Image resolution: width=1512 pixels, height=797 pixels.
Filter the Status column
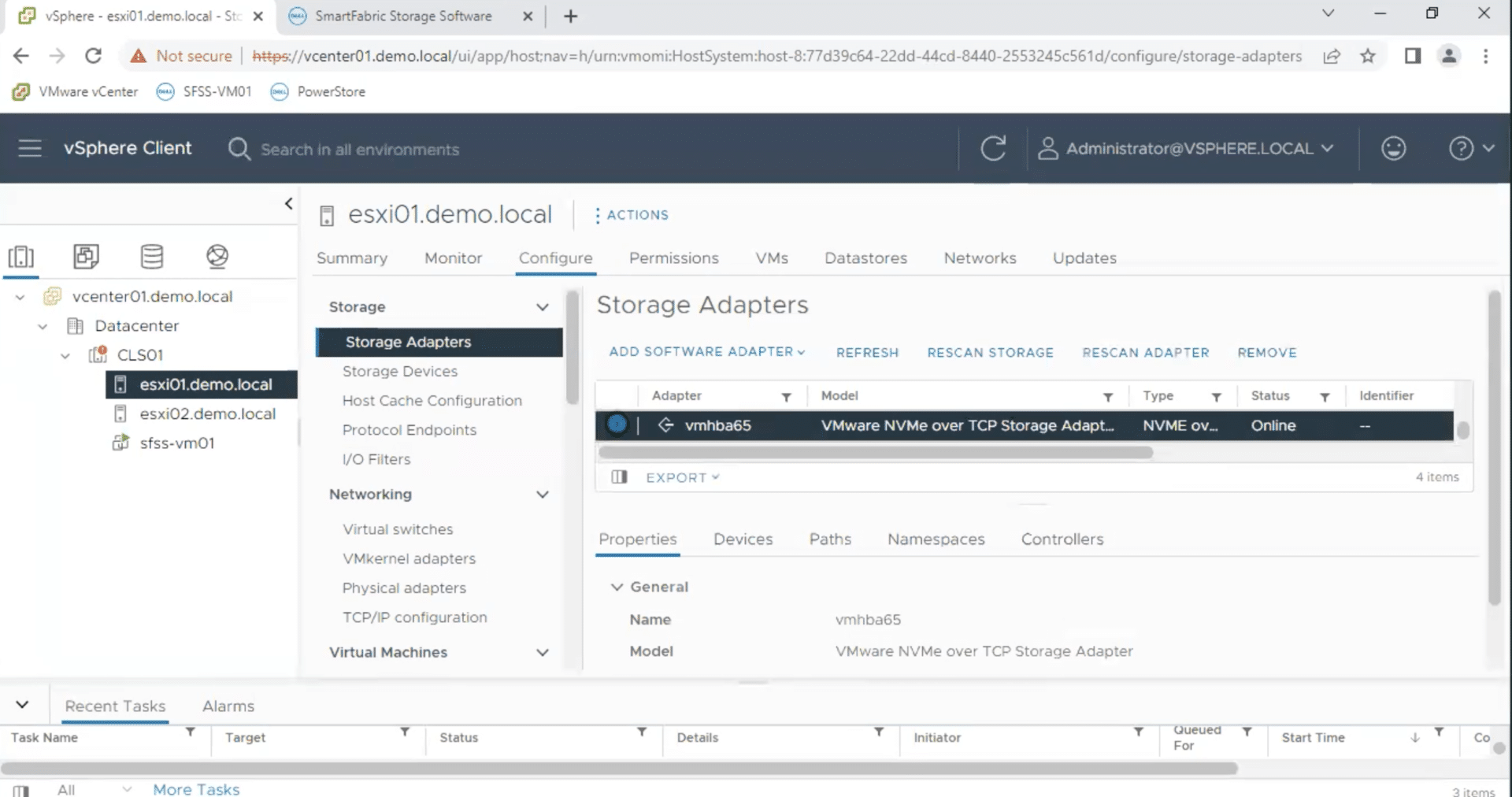(1325, 397)
